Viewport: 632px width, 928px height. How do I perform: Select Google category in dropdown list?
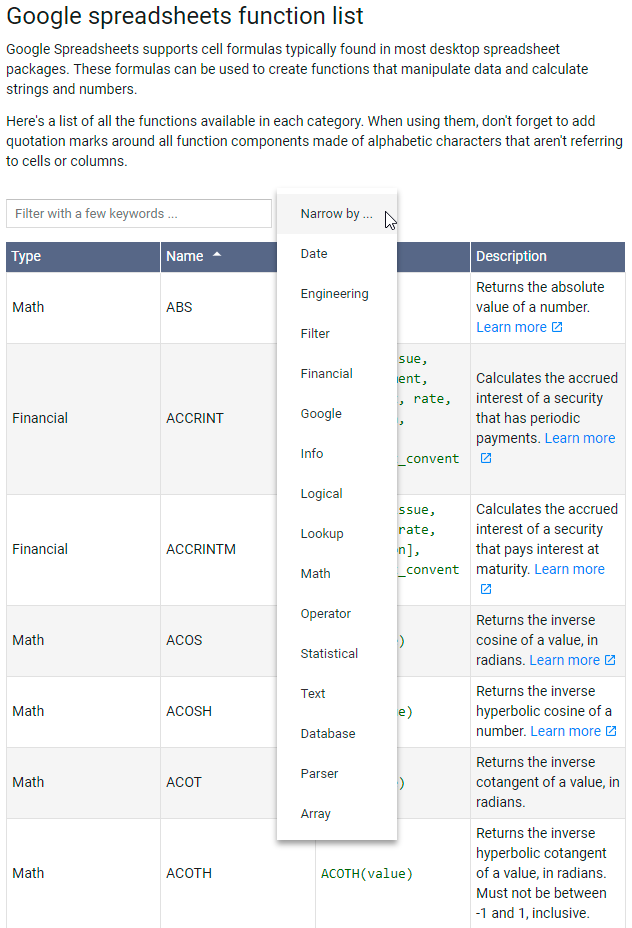pos(321,414)
